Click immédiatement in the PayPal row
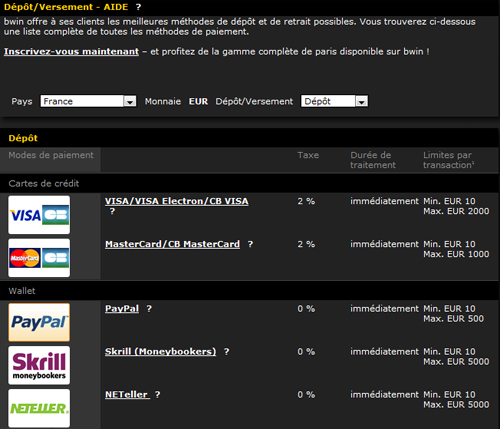The width and height of the screenshot is (500, 429). click(384, 309)
